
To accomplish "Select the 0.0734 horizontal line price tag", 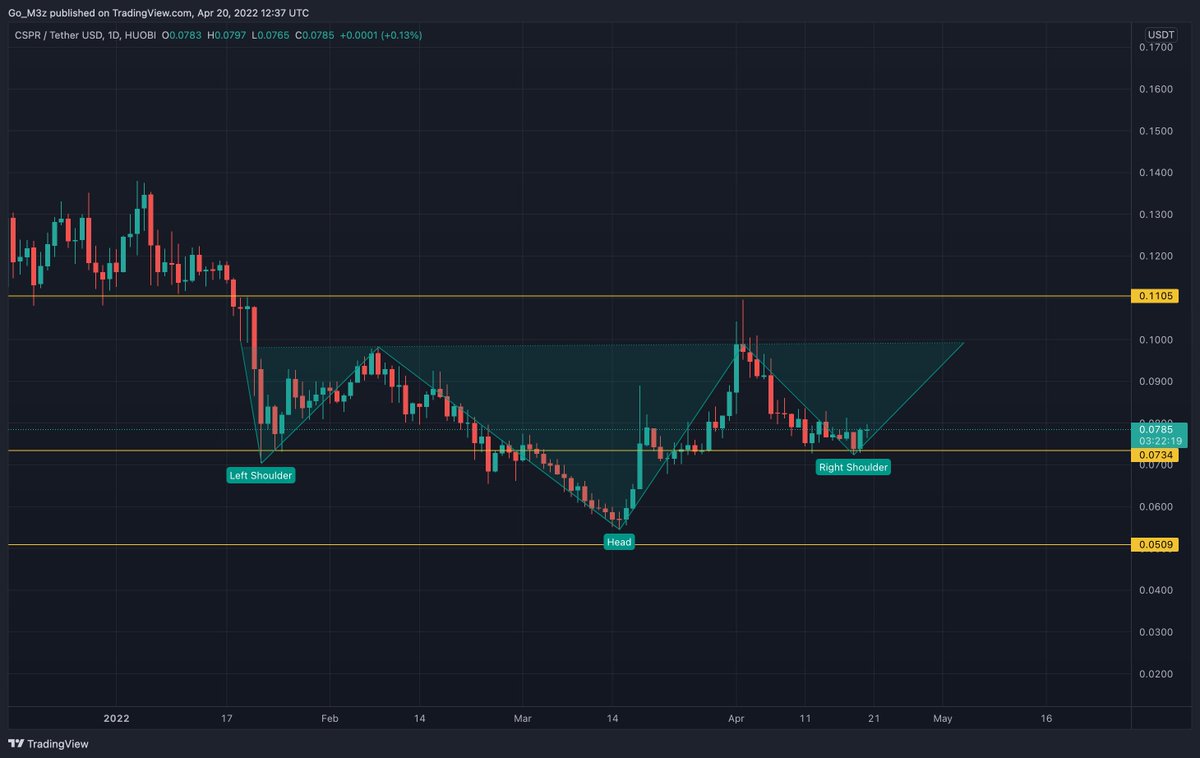I will [x=1155, y=455].
